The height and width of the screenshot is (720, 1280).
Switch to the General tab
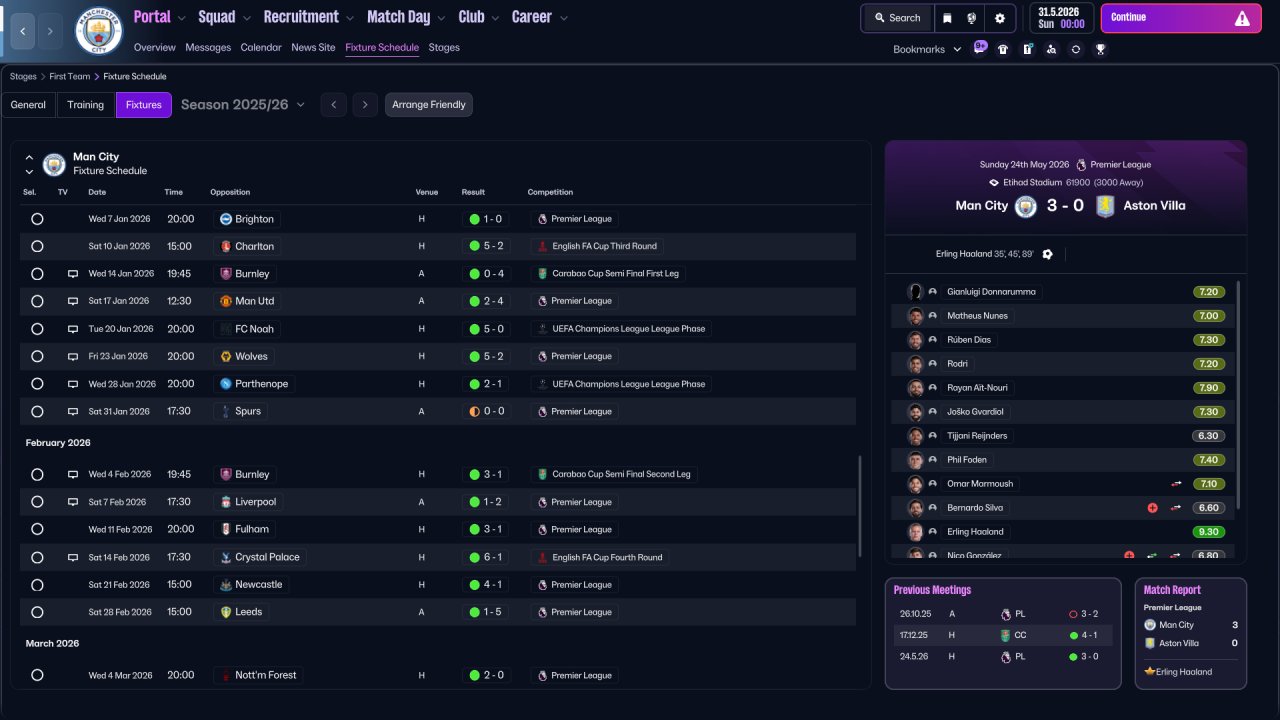click(x=28, y=105)
